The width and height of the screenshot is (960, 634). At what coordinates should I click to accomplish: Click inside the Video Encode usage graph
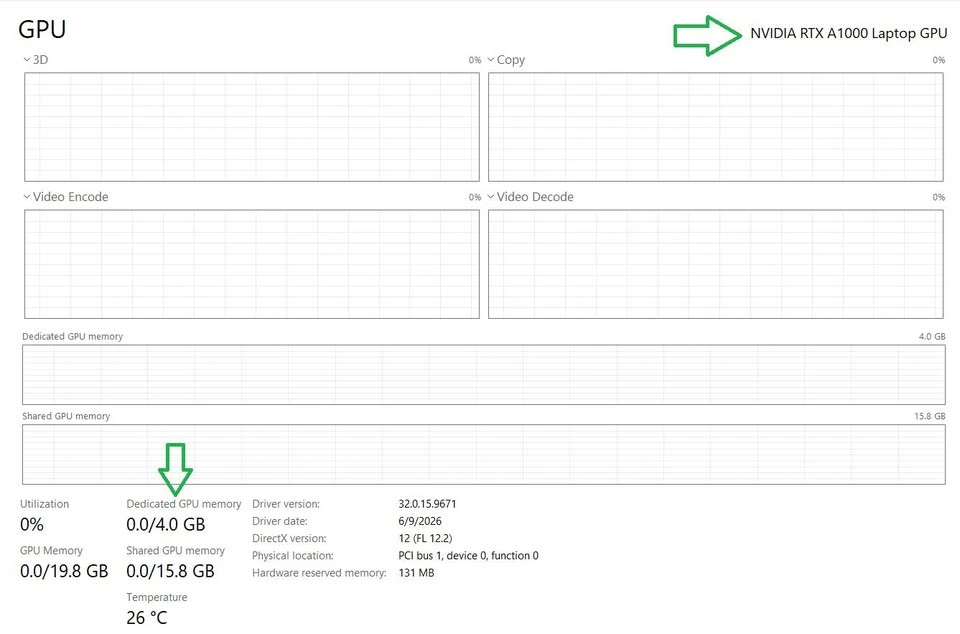pos(252,264)
